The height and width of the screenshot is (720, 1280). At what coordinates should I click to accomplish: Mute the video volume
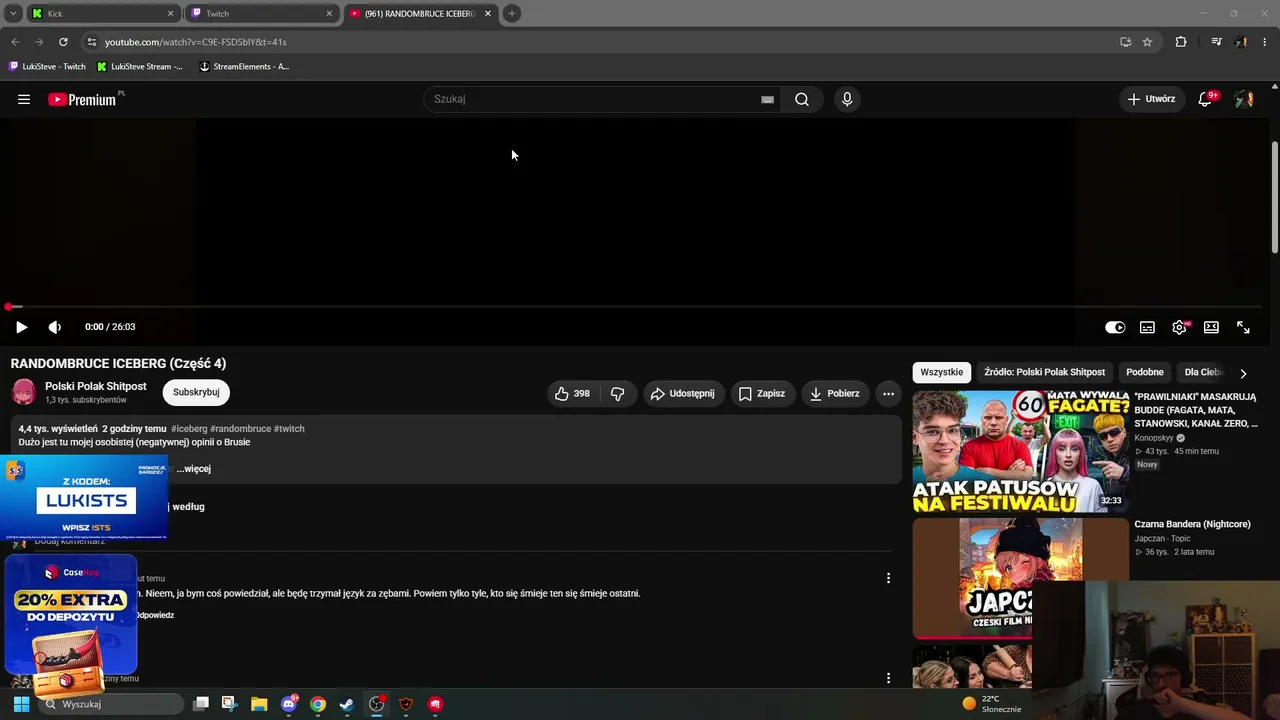pyautogui.click(x=55, y=327)
